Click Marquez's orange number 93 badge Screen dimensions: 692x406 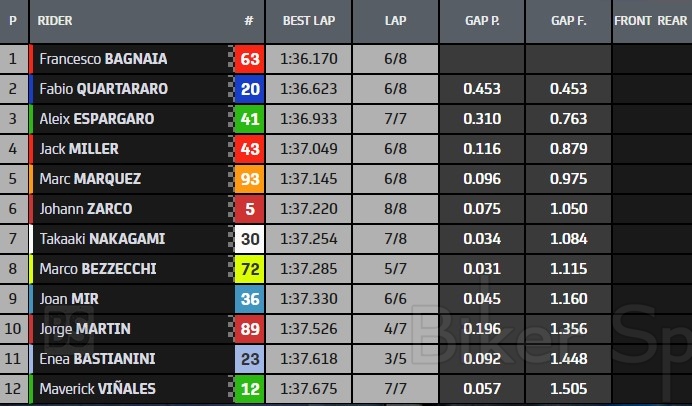pos(250,179)
